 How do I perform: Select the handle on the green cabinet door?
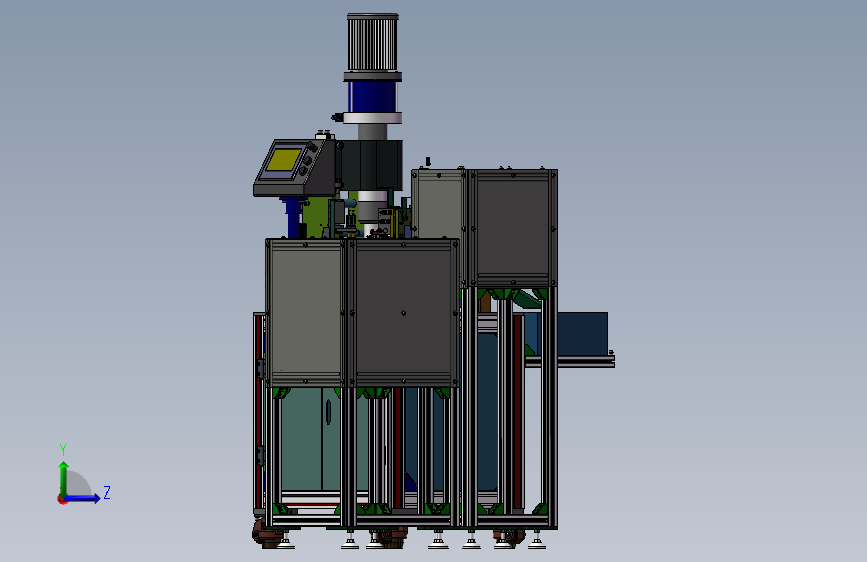tap(328, 413)
